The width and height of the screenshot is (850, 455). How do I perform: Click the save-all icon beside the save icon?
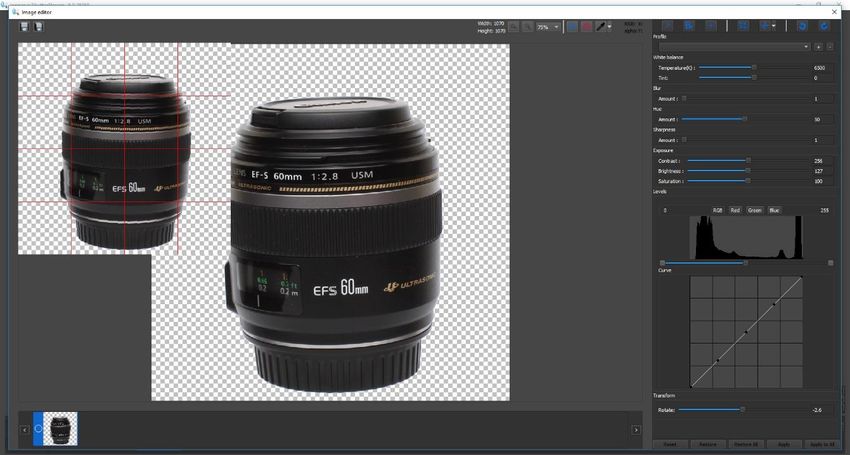[38, 27]
